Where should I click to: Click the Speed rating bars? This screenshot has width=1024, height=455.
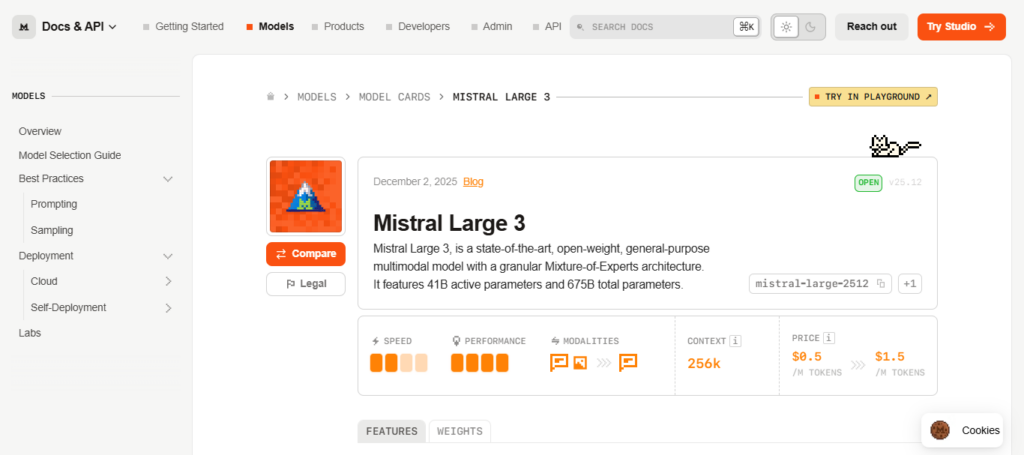click(x=399, y=363)
